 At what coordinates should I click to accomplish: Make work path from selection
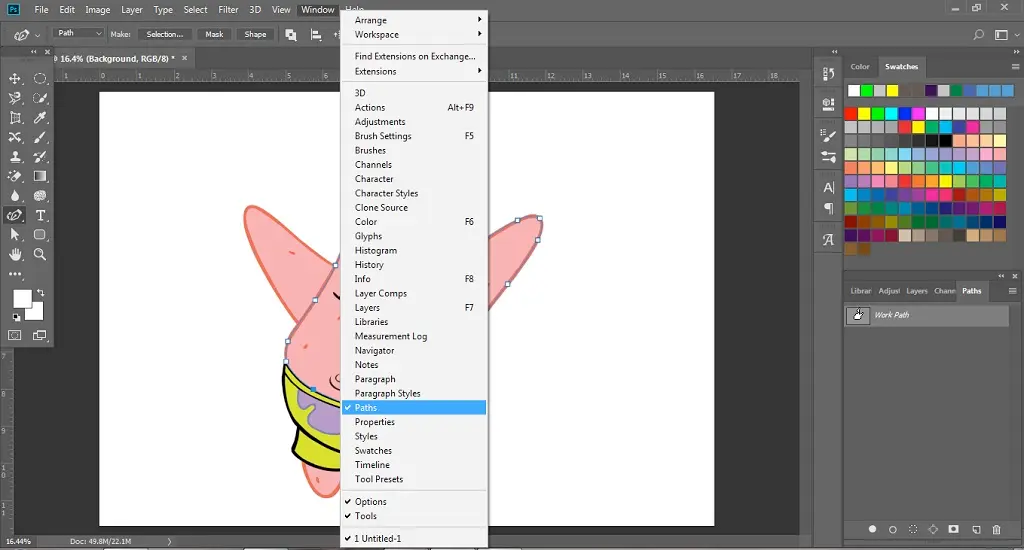(x=933, y=529)
